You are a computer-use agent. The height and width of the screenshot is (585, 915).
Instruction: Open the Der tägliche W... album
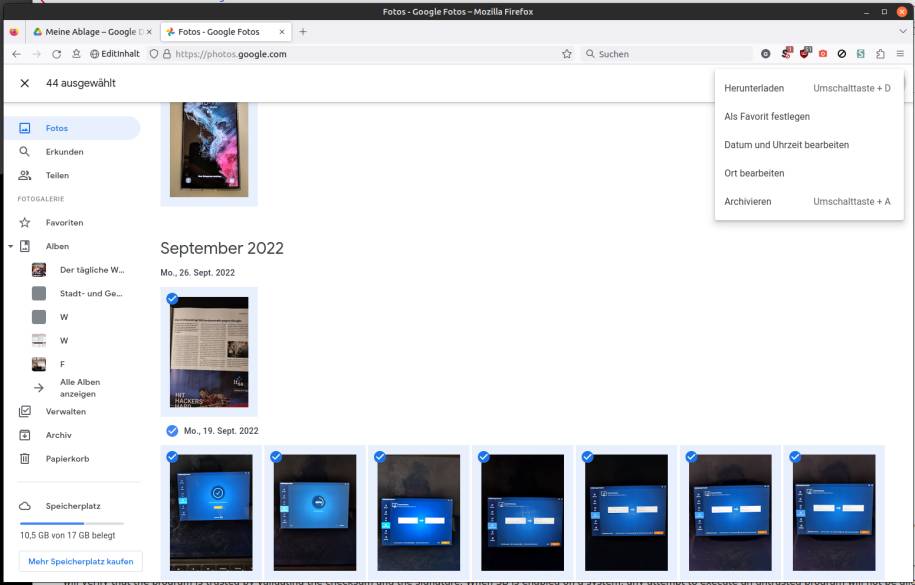[x=91, y=270]
